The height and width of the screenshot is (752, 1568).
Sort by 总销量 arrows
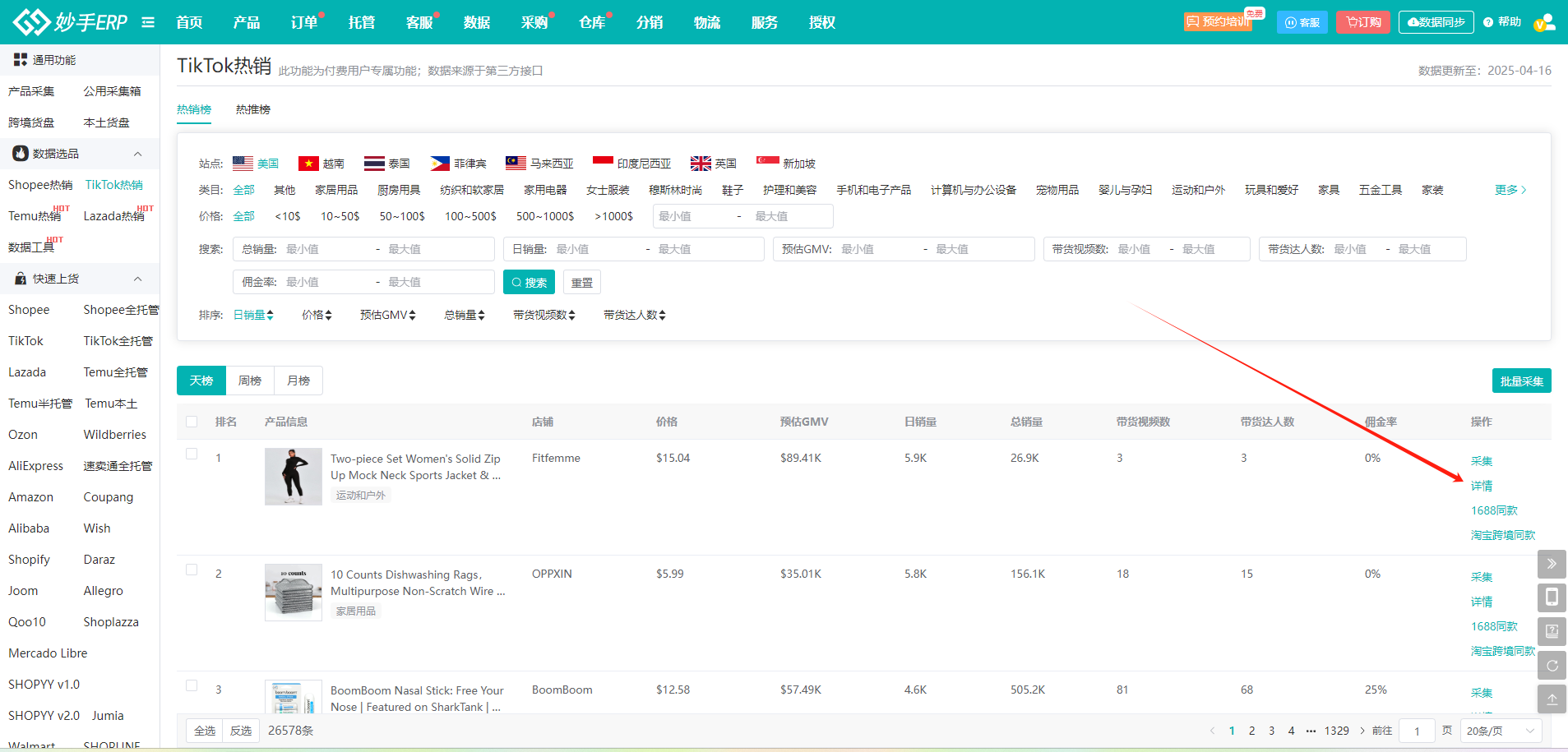pos(481,315)
